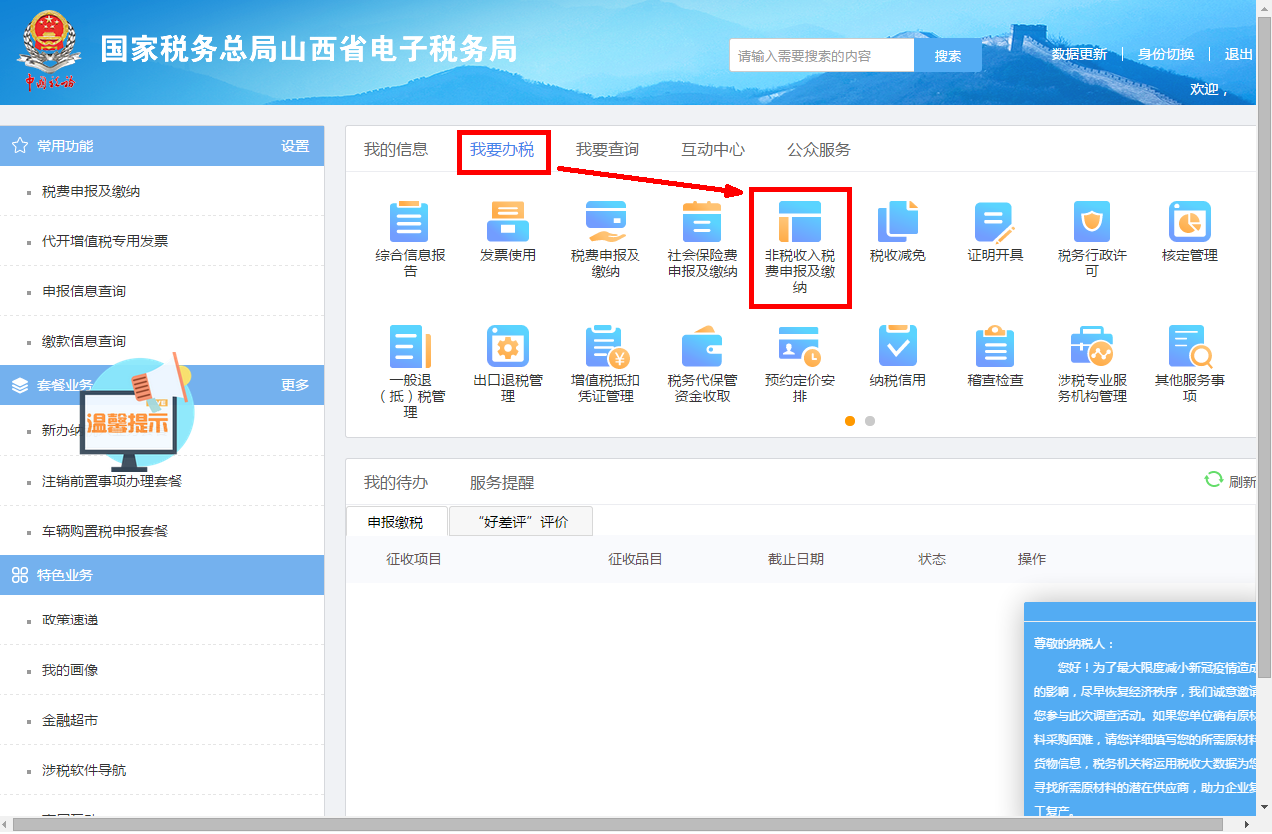Viewport: 1272px width, 834px height.
Task: Open 核定管理 icon
Action: pos(1190,222)
